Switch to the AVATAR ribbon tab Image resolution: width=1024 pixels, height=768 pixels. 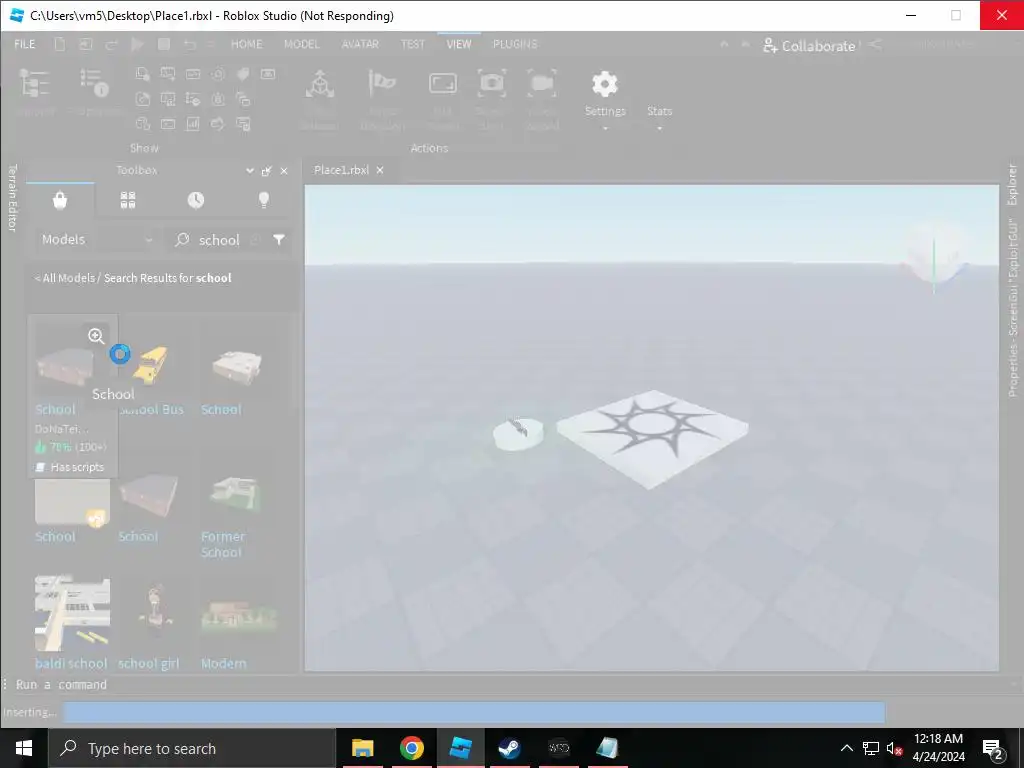pyautogui.click(x=360, y=44)
